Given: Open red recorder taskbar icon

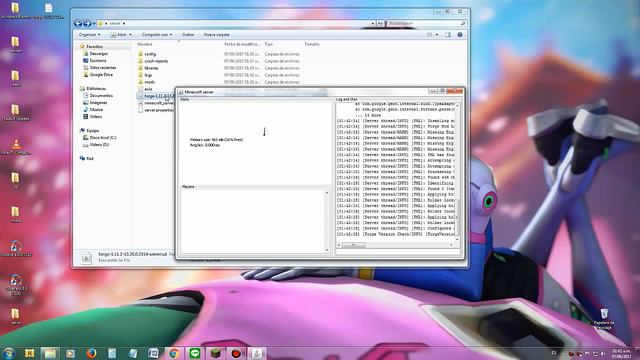Looking at the screenshot, I should 236,353.
